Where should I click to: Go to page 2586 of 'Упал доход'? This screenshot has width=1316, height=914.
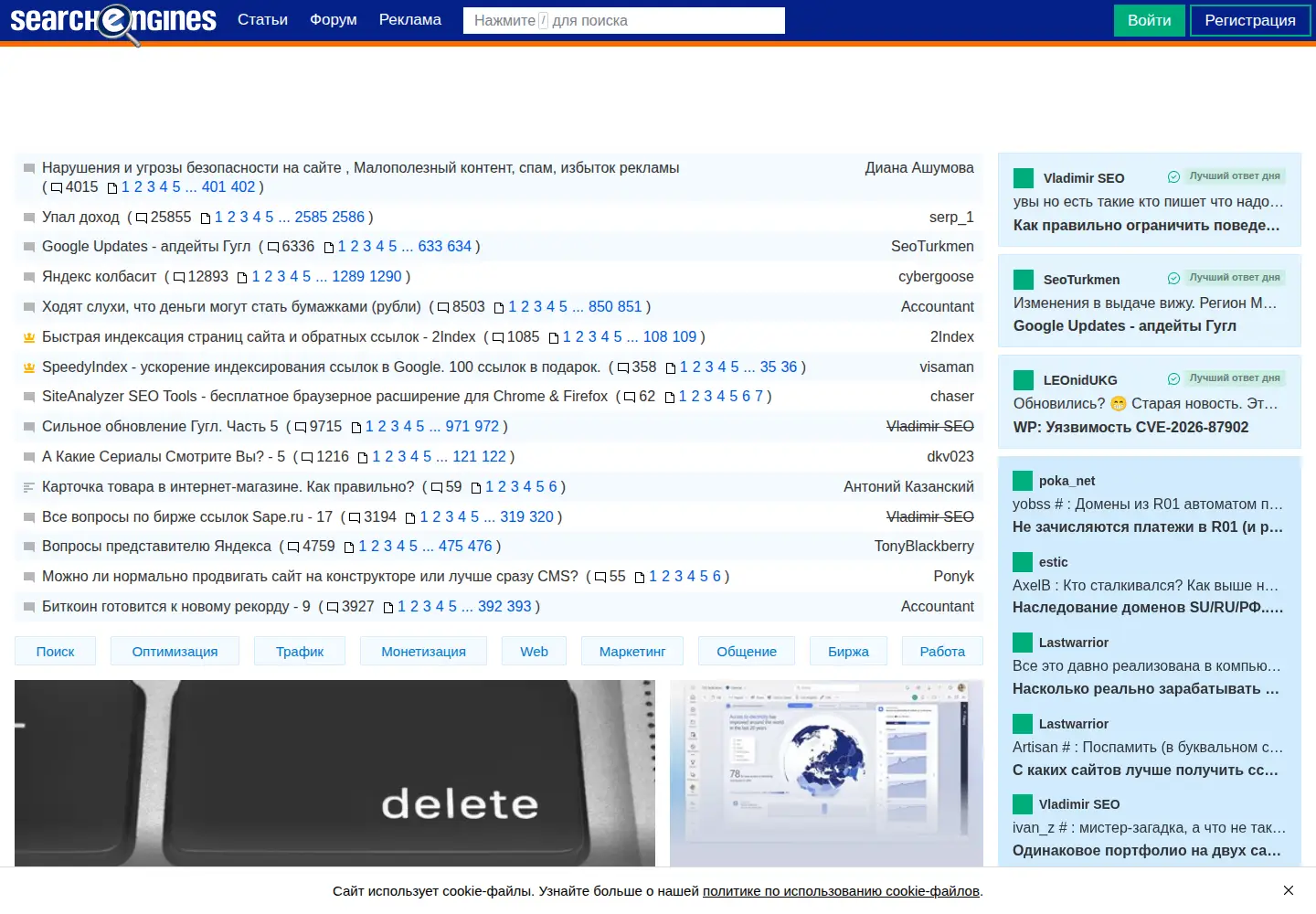(x=348, y=218)
